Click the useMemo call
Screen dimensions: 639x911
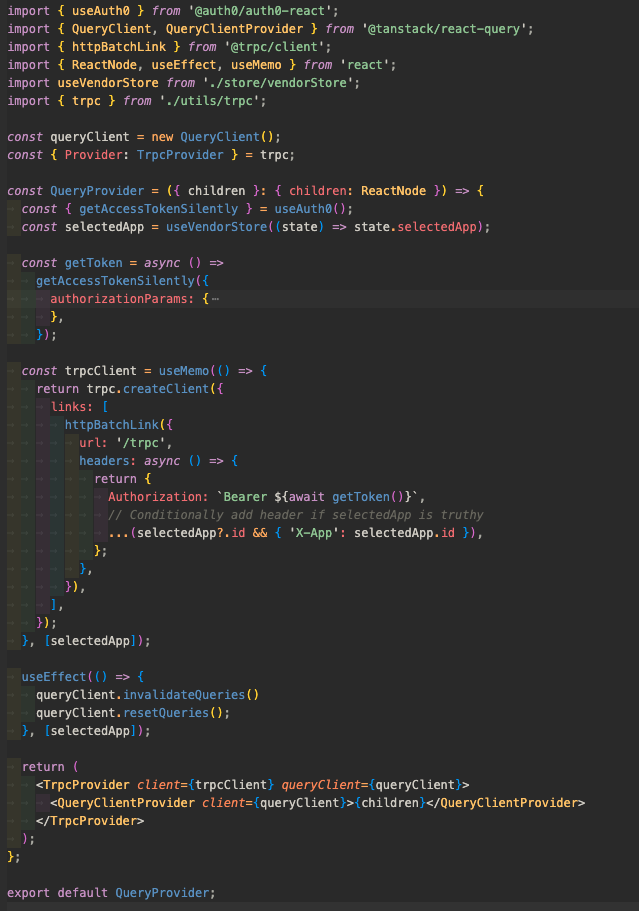pyautogui.click(x=184, y=371)
